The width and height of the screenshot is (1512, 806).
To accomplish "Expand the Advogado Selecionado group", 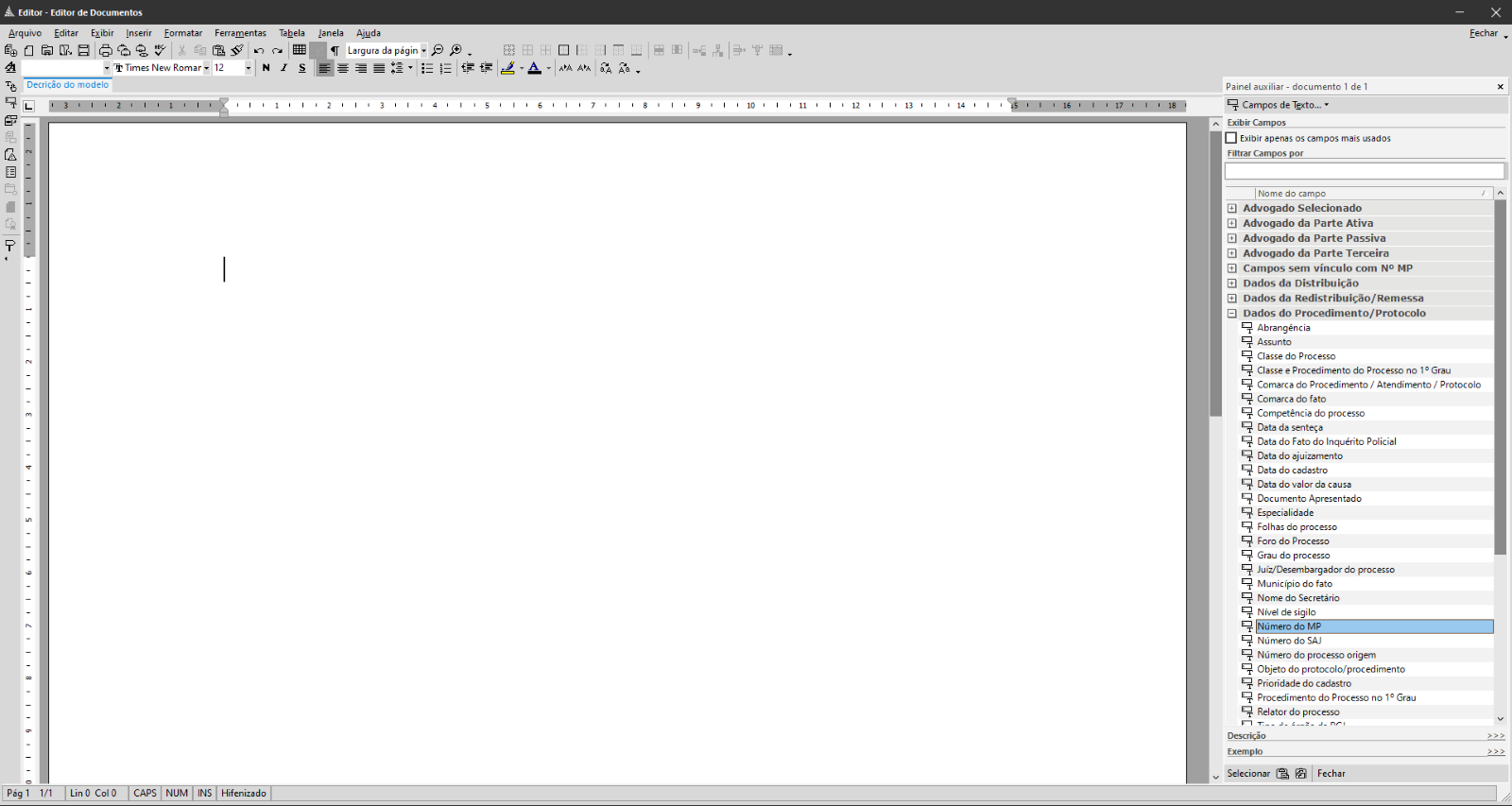I will pos(1231,208).
